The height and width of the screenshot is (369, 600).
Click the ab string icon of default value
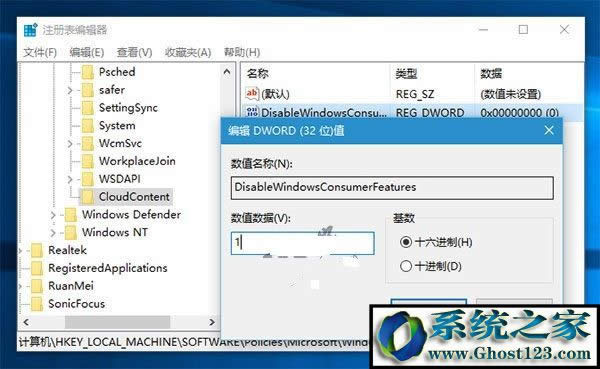click(252, 93)
